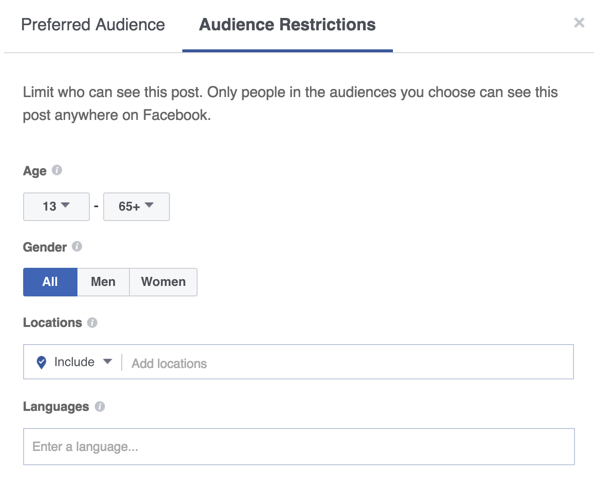Switch to the Preferred Audience tab
600x486 pixels.
[93, 25]
